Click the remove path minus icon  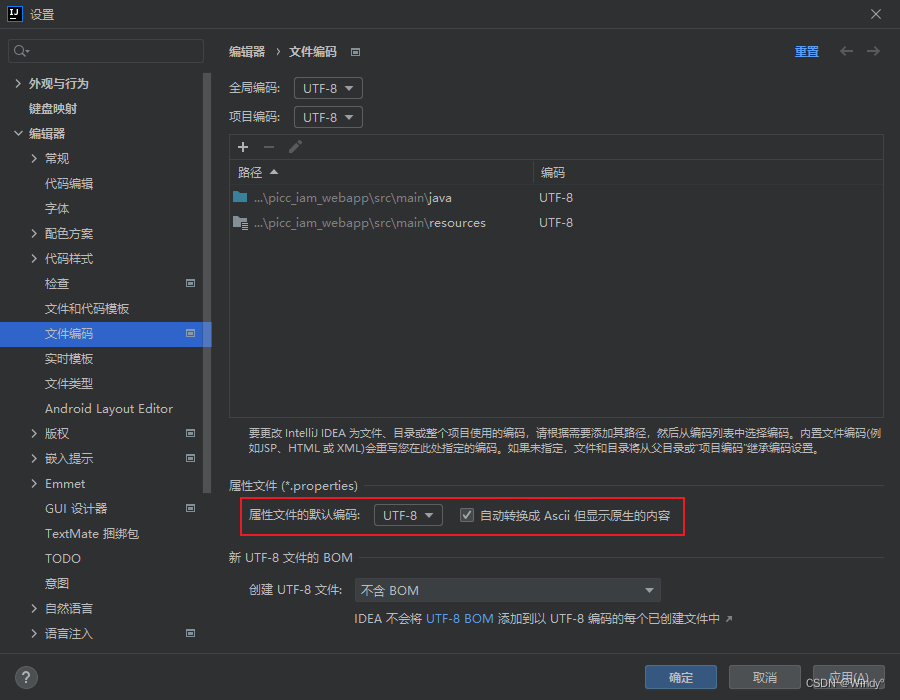269,147
